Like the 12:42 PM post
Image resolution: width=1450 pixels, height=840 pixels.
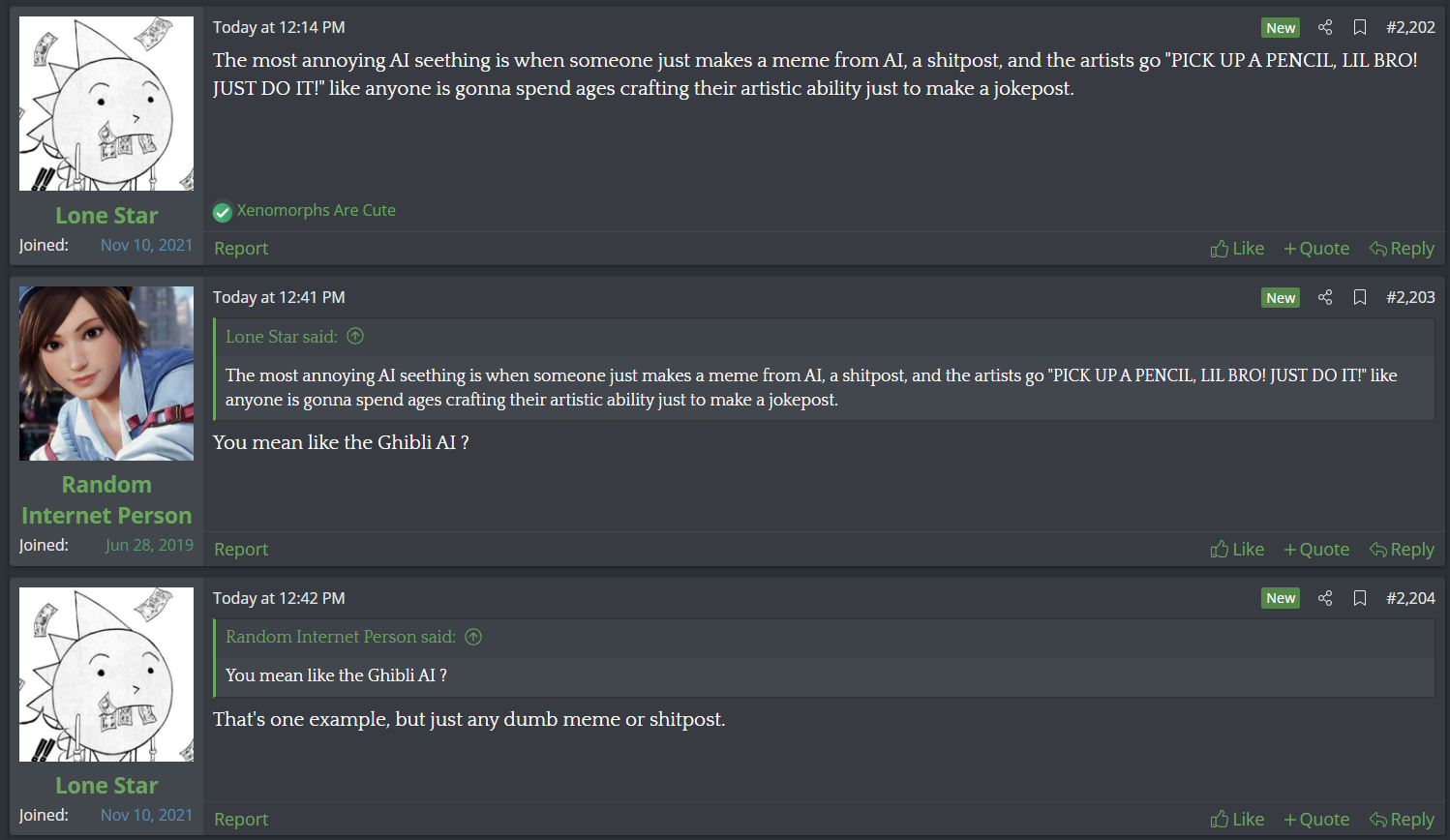(1237, 820)
